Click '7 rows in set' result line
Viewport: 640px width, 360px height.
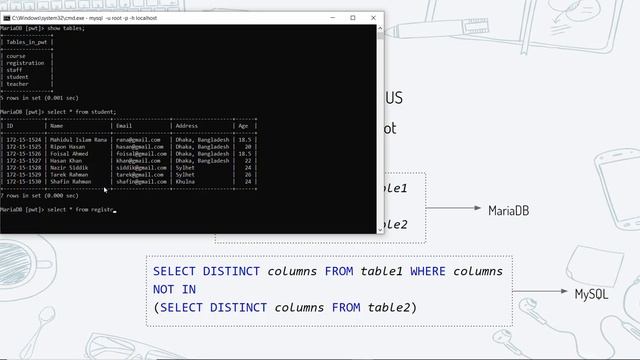pos(40,196)
